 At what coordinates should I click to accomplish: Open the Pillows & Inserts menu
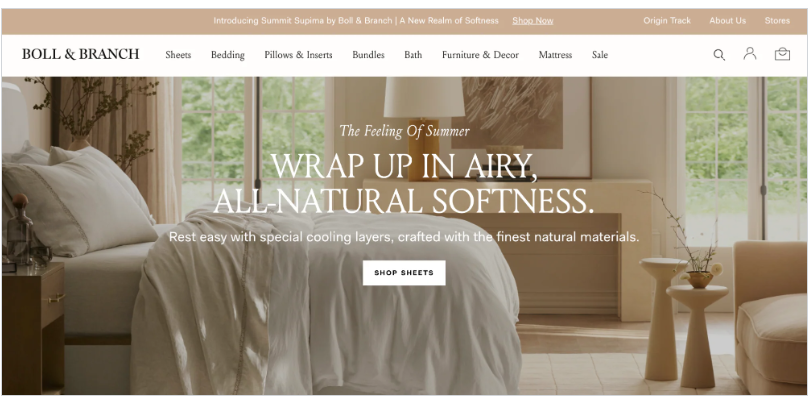[299, 55]
